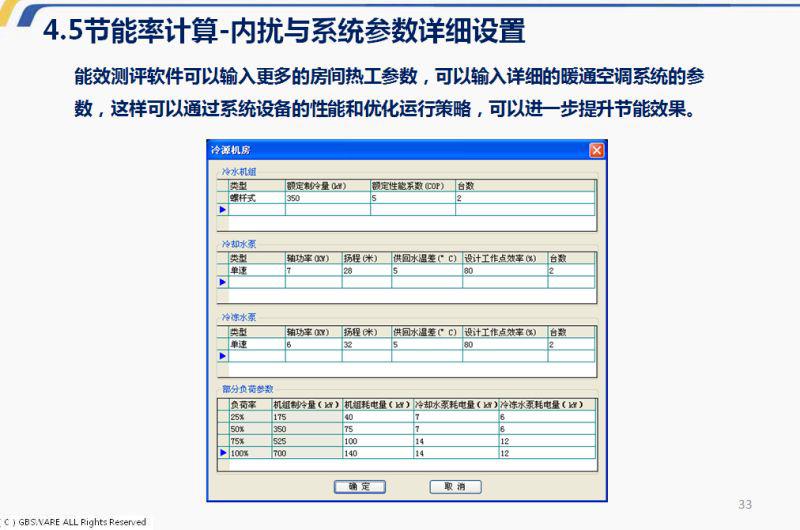Close the 冷源机房 dialog with the red X
Image resolution: width=800 pixels, height=530 pixels.
596,150
